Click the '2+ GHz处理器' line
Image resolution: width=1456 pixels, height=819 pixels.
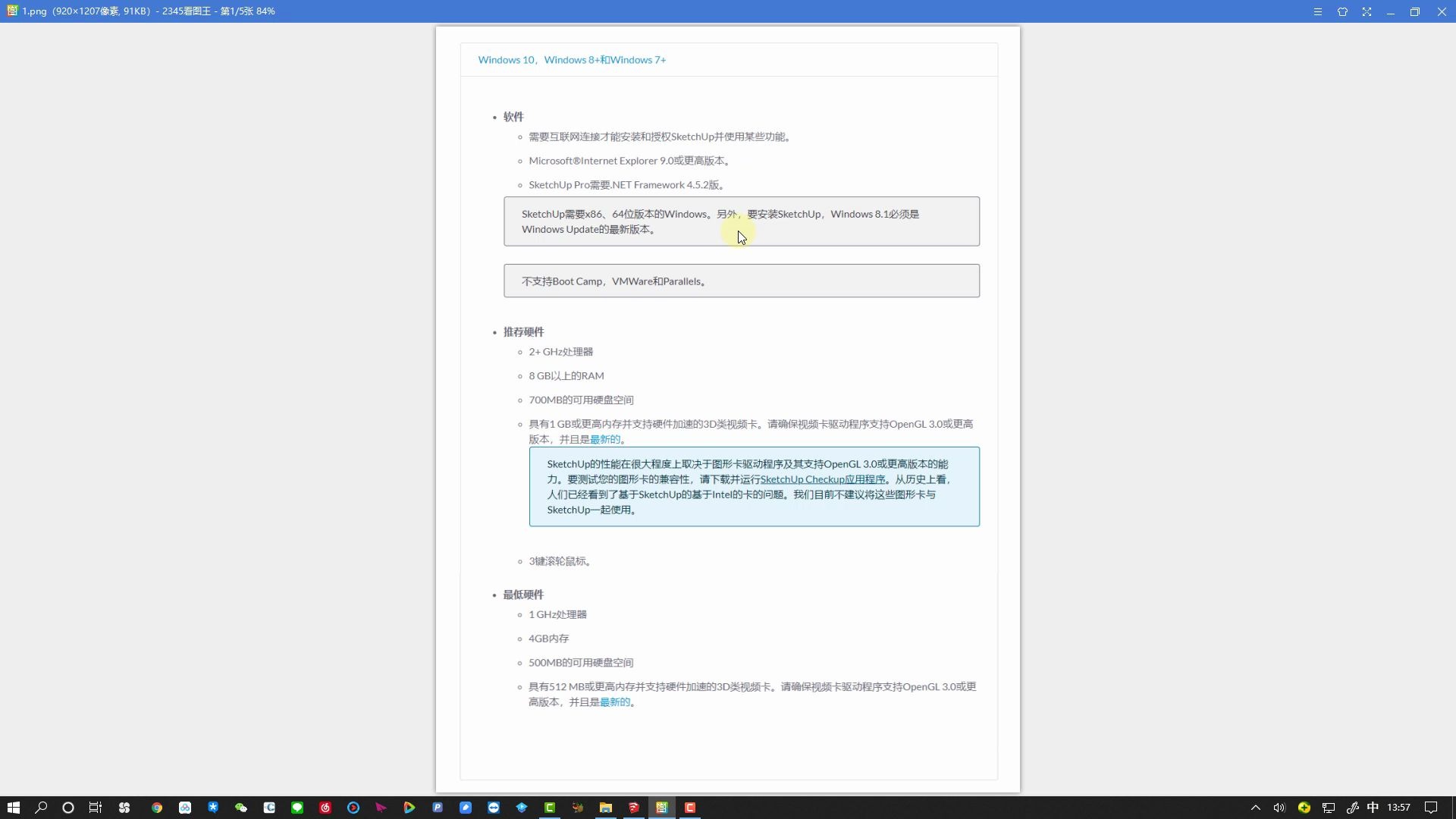[x=561, y=352]
